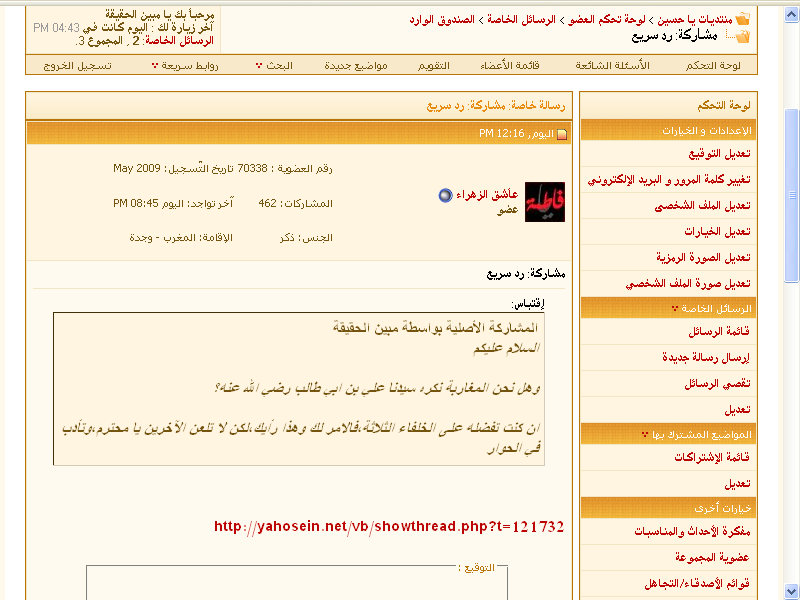Click the 'تاريخ التسجيل: May 2009' text
Viewport: 800px width, 600px height.
coord(173,168)
